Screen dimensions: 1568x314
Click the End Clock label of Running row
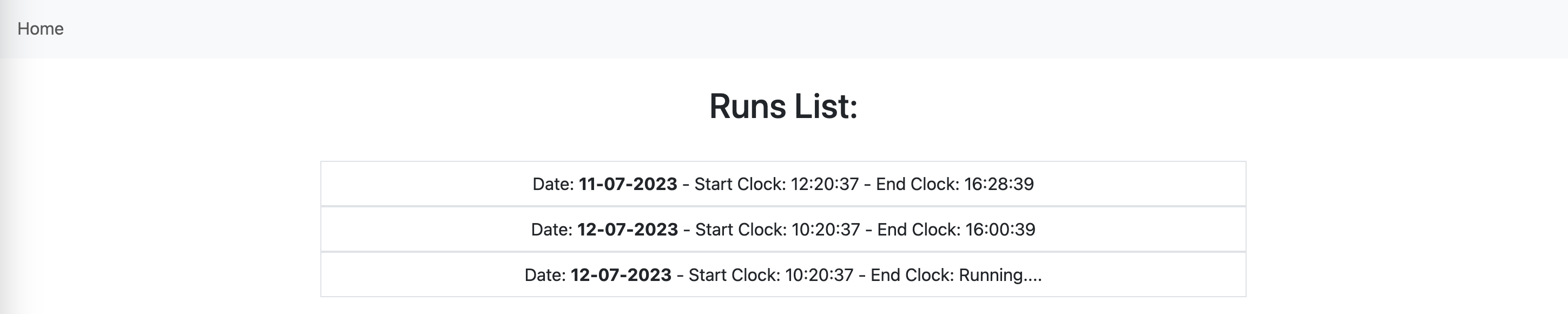click(912, 275)
